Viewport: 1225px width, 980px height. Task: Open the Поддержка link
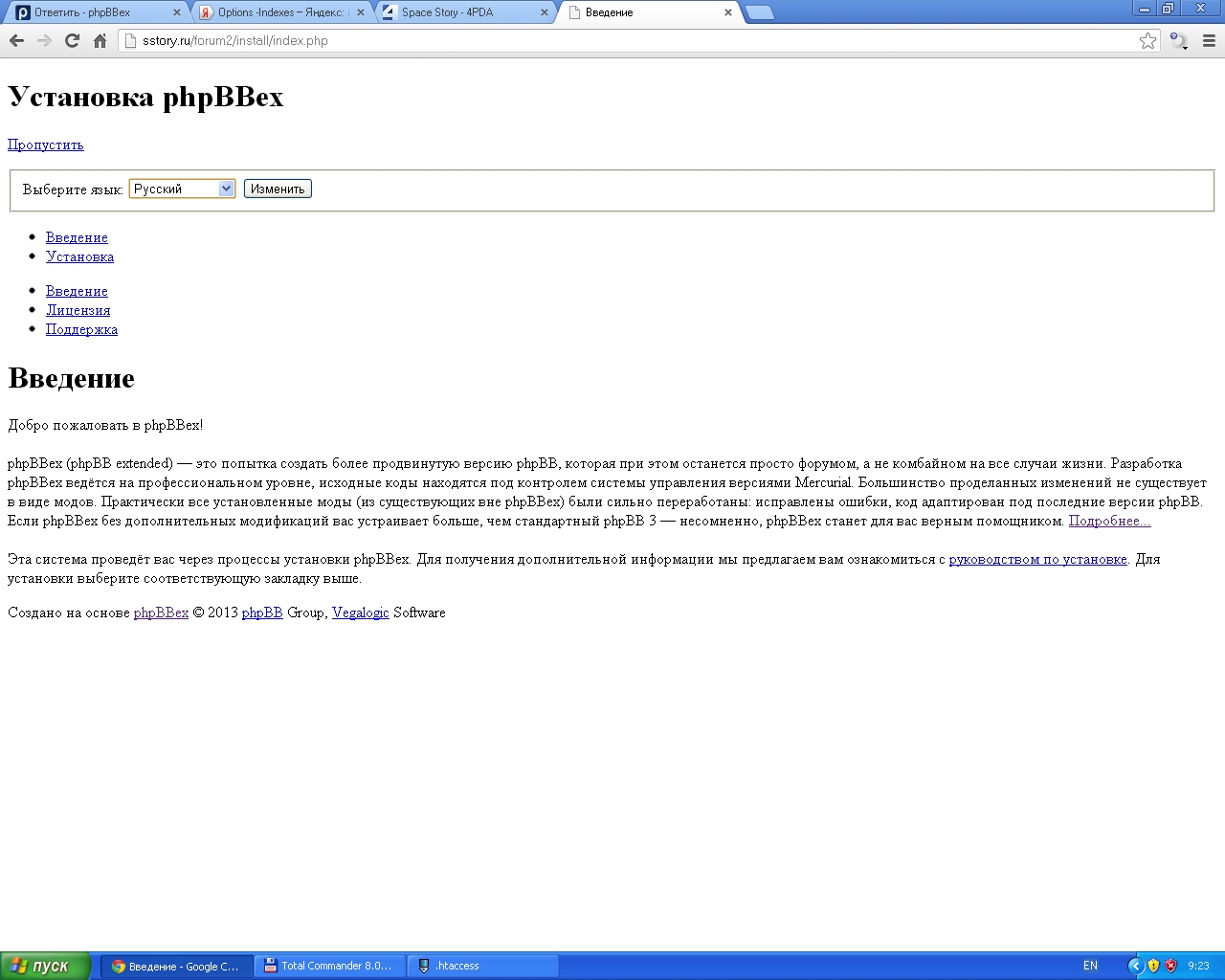click(x=81, y=329)
